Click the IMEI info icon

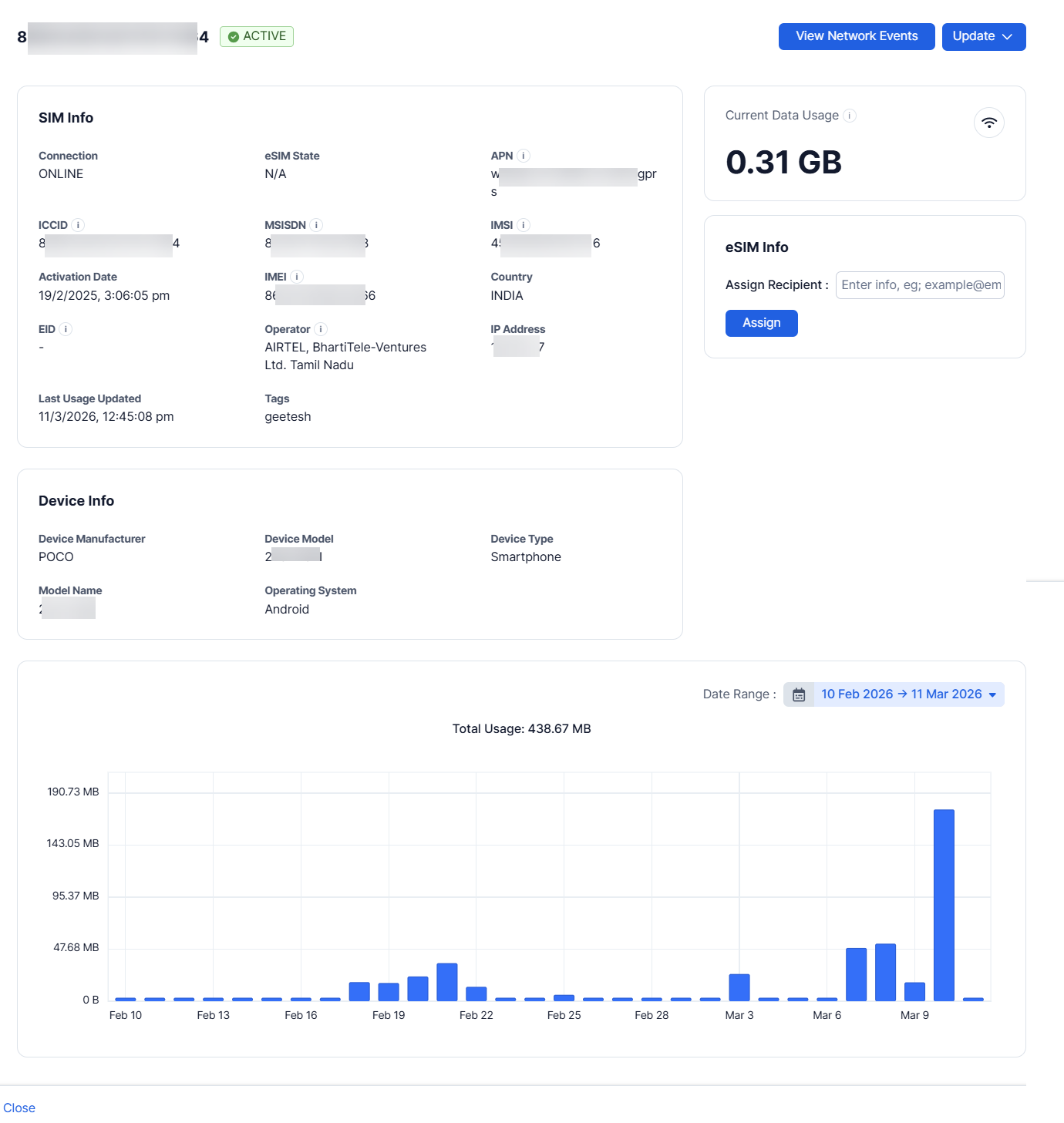pyautogui.click(x=297, y=277)
